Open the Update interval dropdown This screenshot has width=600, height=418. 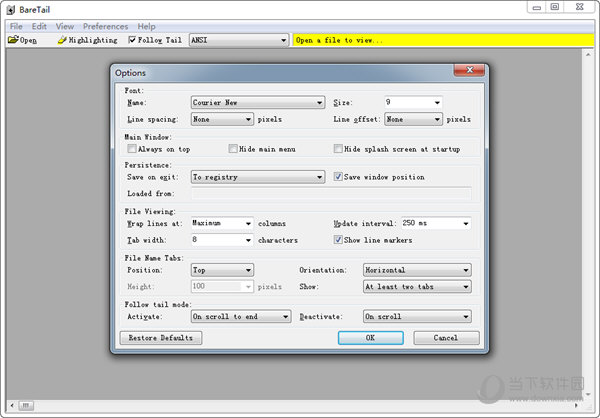[x=436, y=223]
